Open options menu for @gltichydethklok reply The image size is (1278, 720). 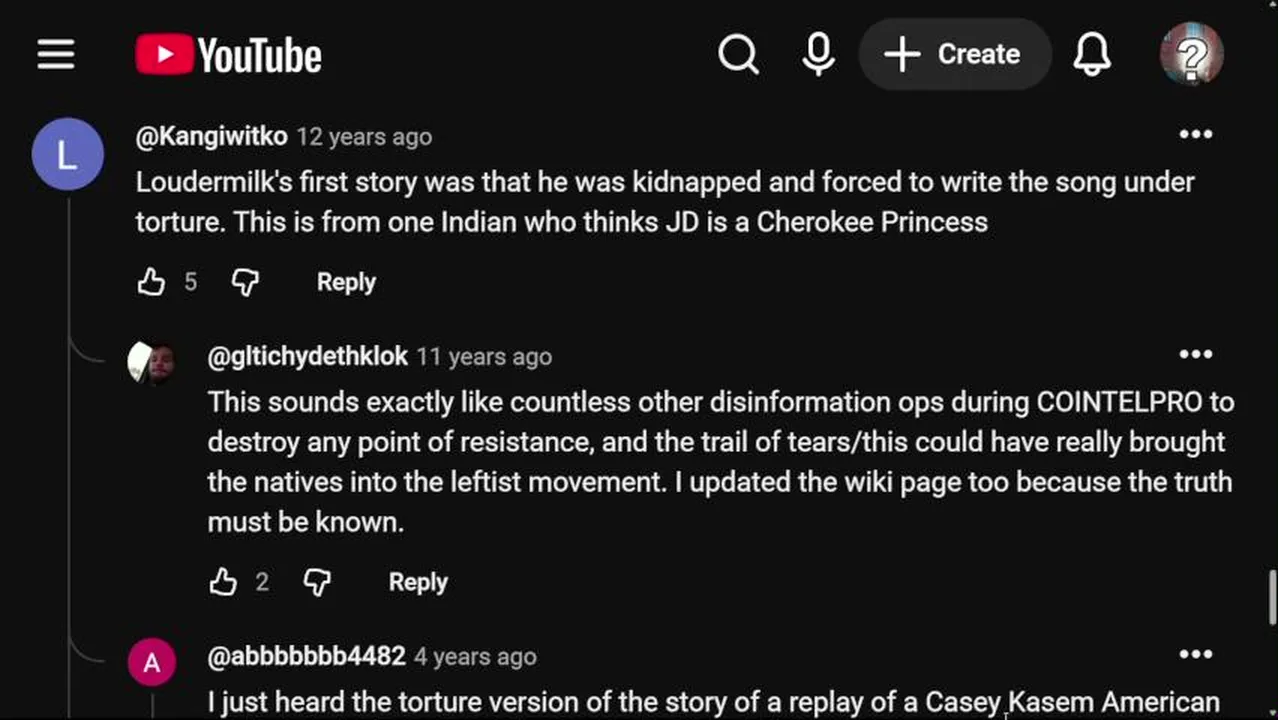tap(1196, 354)
